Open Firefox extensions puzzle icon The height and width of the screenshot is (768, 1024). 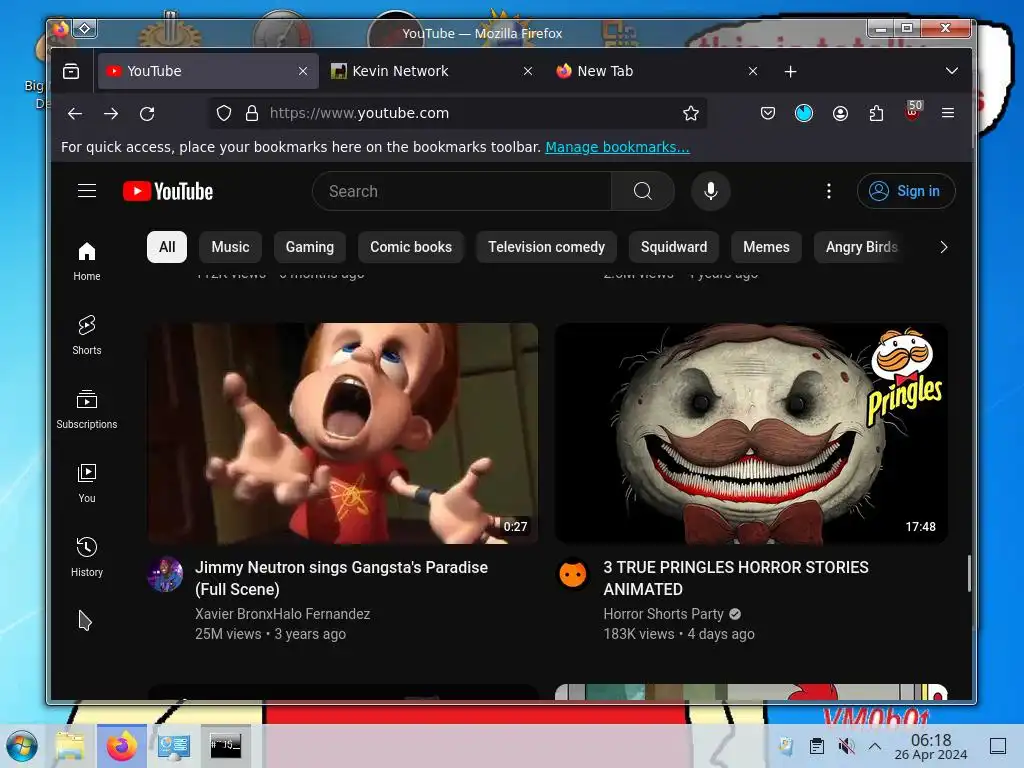[x=876, y=114]
